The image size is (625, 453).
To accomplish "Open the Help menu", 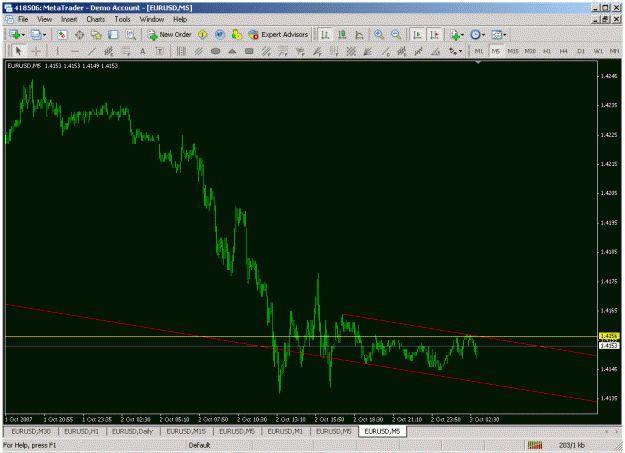I will pyautogui.click(x=180, y=19).
